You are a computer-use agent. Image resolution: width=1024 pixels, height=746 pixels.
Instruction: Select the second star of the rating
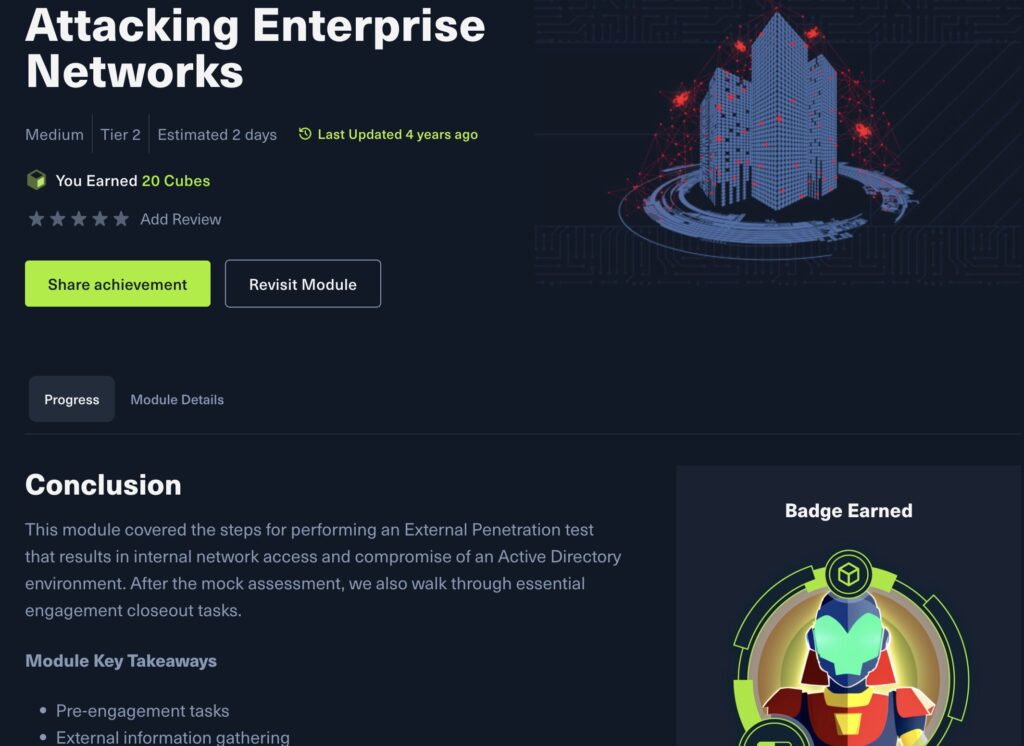[56, 217]
